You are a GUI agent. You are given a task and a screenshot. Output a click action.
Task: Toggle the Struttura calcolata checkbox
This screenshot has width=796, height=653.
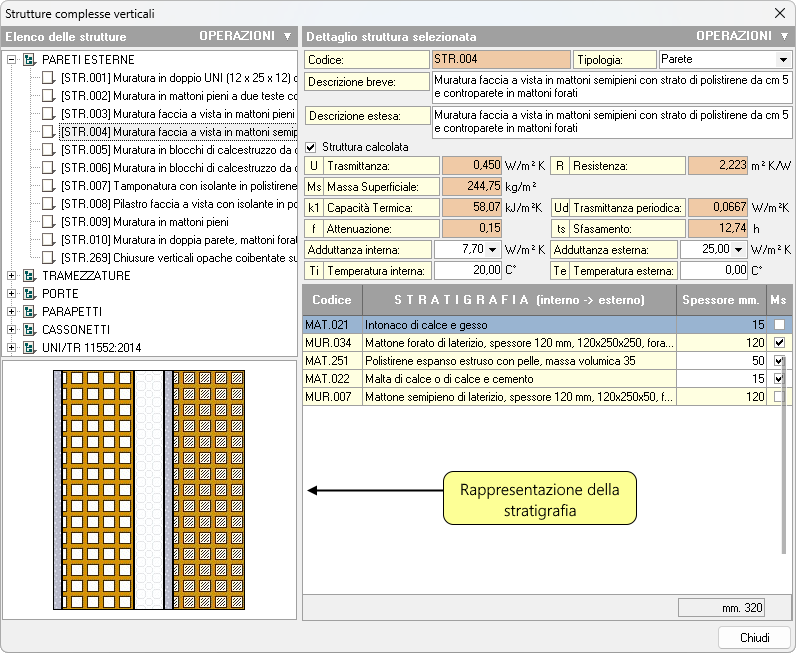click(310, 147)
